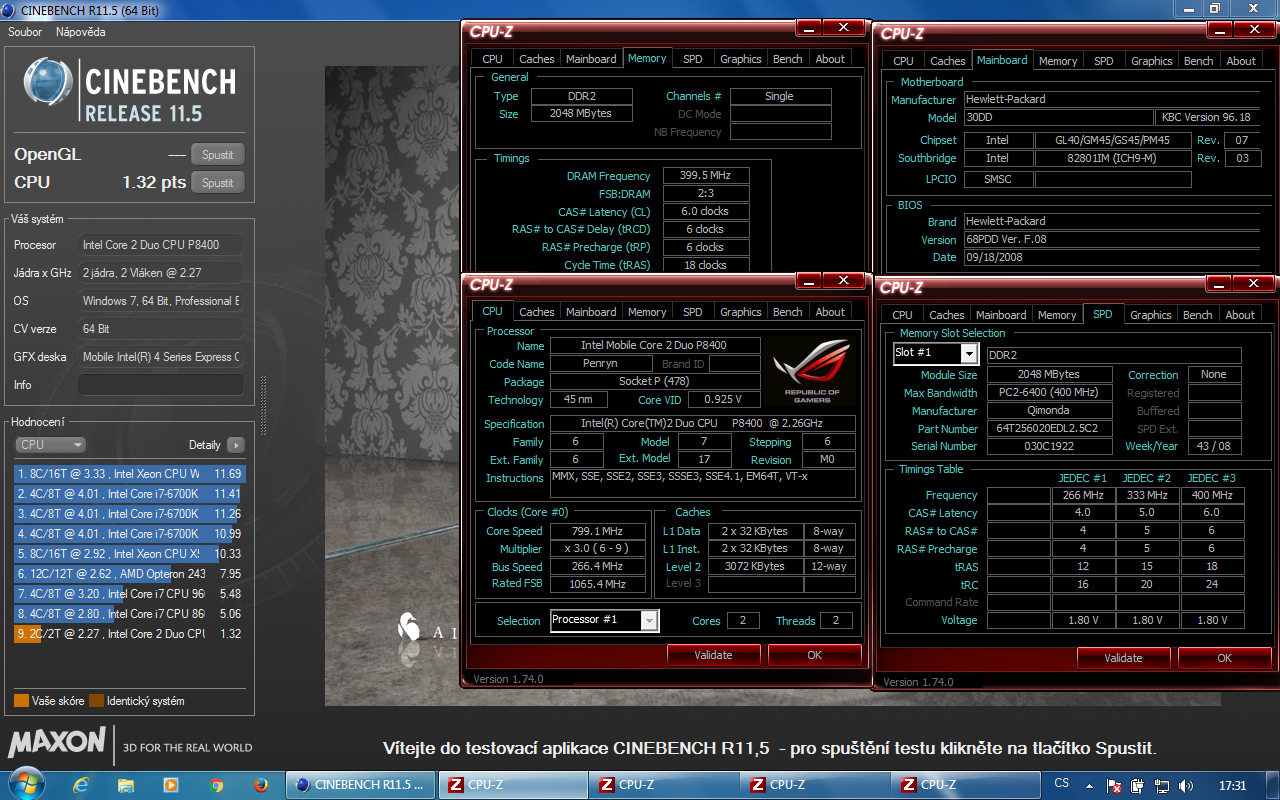Click the Specification Core(TM)2 Duo P8400 field
The height and width of the screenshot is (800, 1280).
tap(702, 424)
